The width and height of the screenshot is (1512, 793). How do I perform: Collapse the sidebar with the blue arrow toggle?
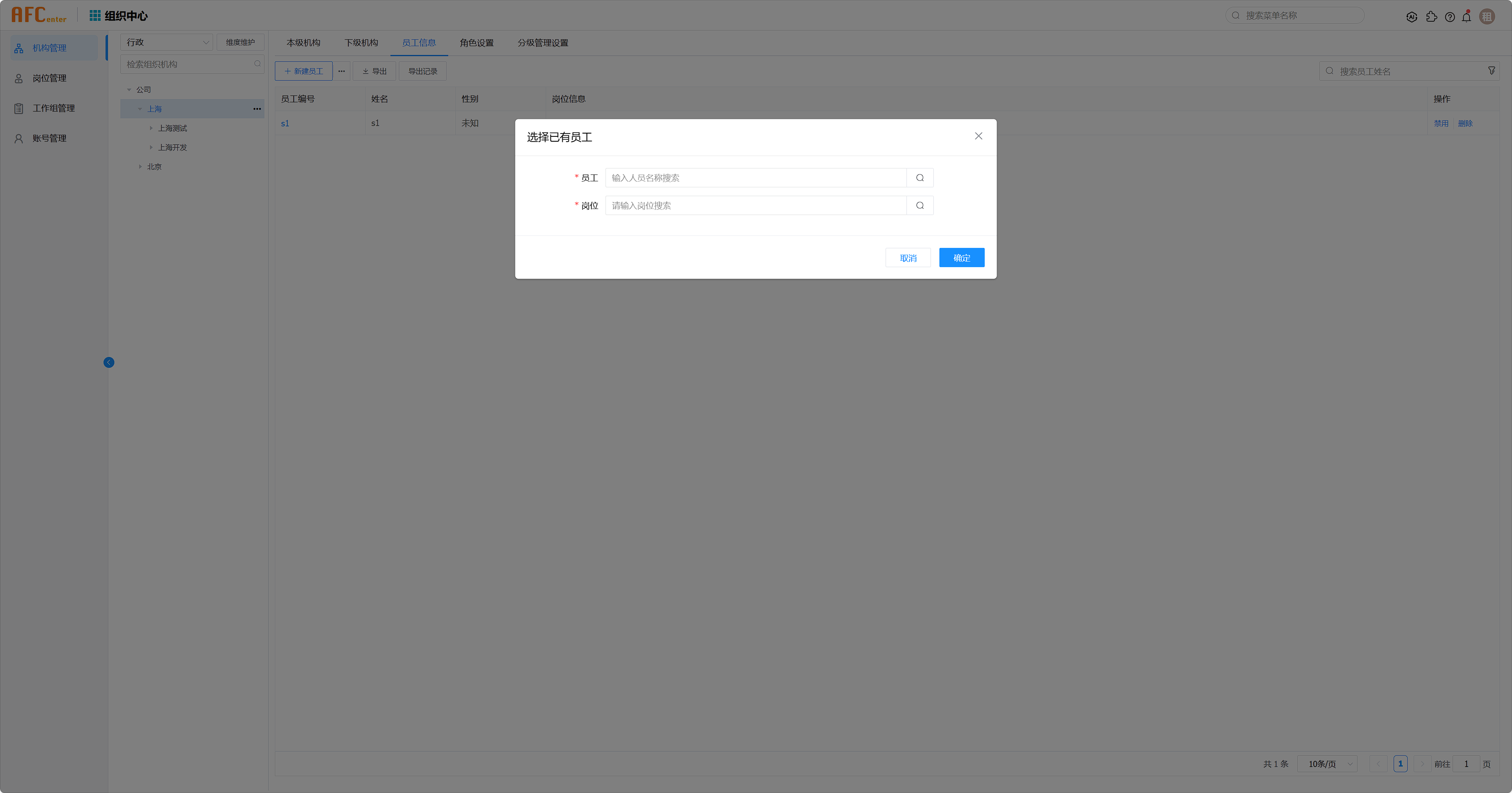(x=109, y=363)
